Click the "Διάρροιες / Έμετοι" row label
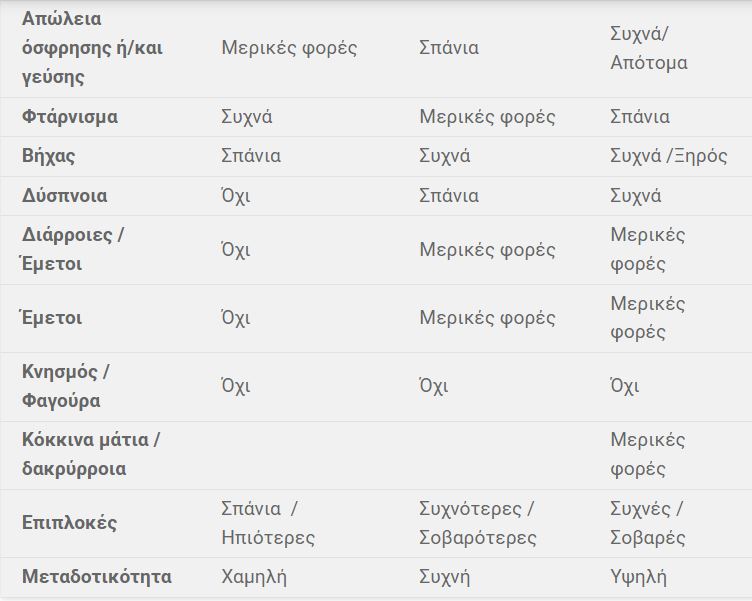 pyautogui.click(x=73, y=249)
